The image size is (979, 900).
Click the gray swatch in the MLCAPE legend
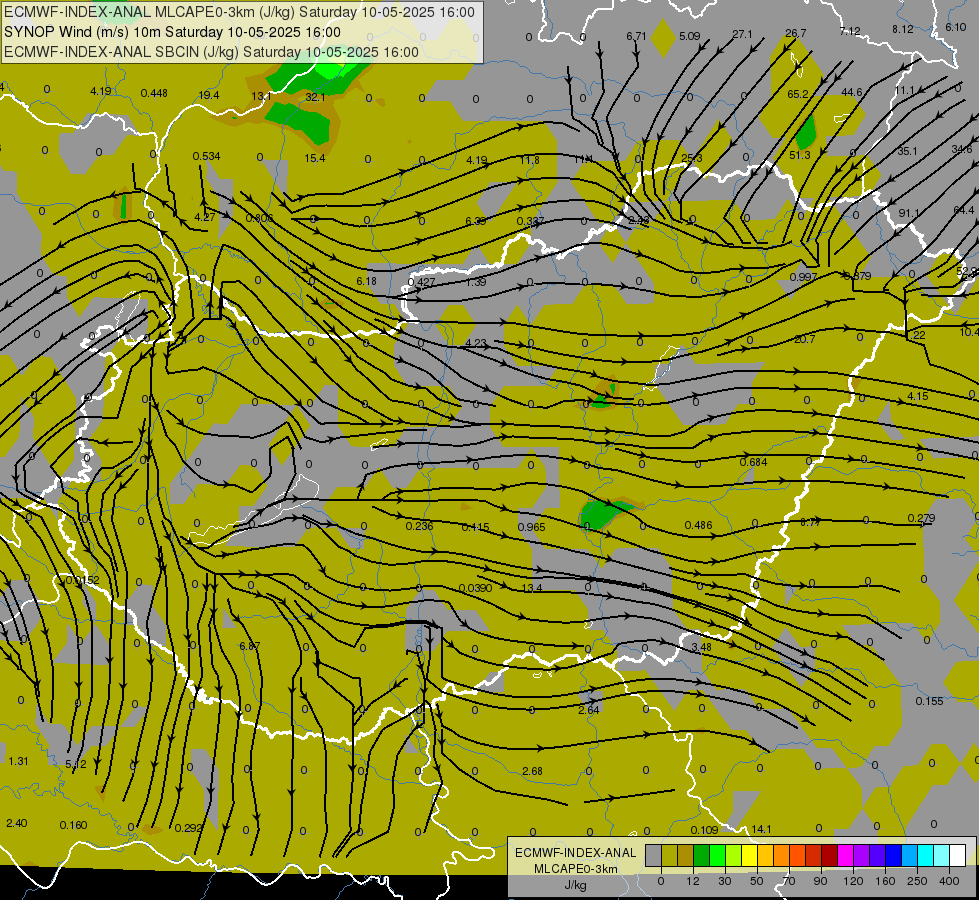[653, 855]
